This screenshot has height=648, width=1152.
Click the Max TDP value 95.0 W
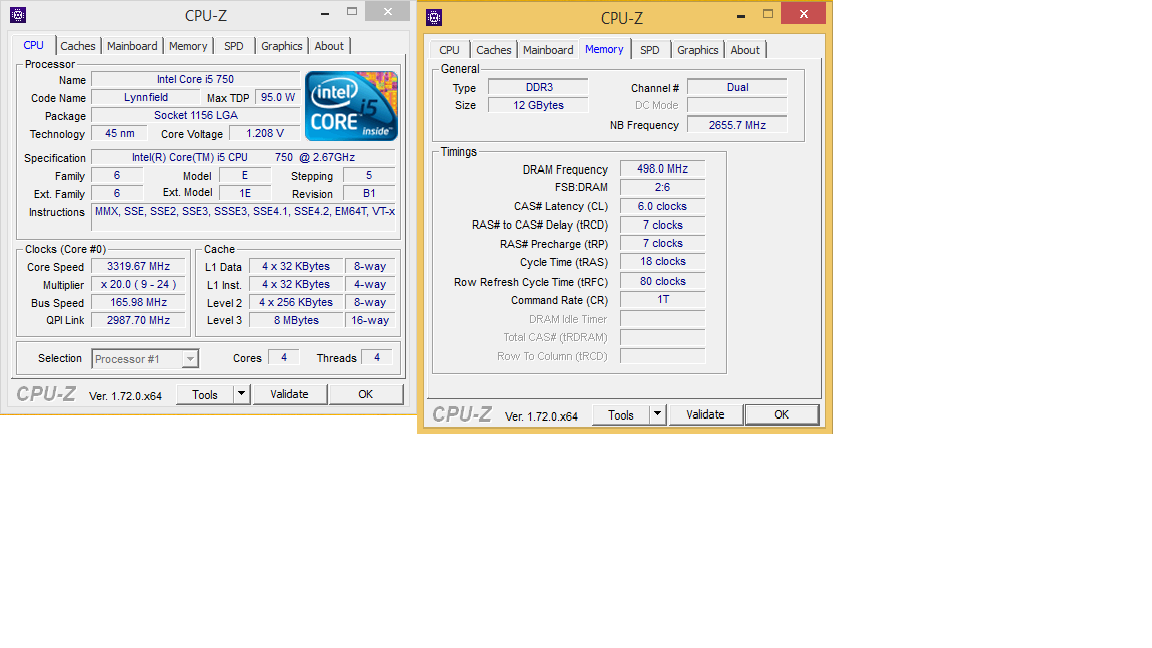pos(278,97)
